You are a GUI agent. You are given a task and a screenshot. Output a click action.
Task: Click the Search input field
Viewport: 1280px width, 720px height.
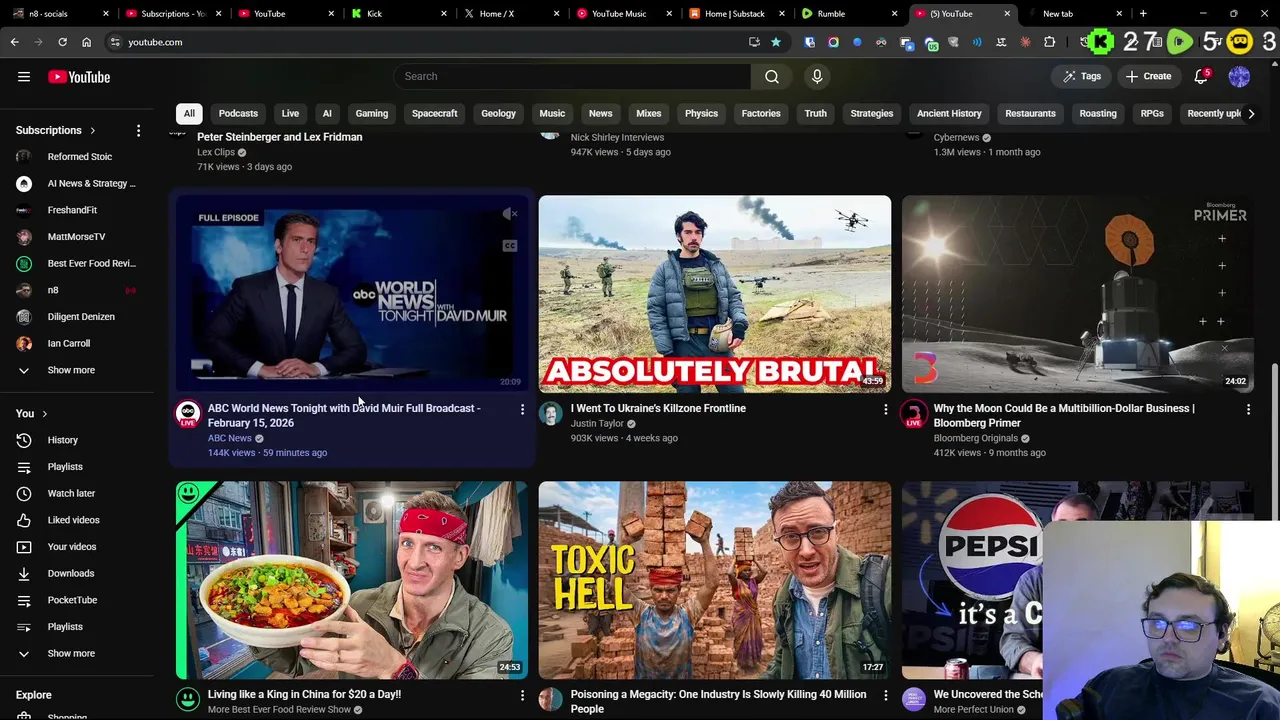pos(572,76)
